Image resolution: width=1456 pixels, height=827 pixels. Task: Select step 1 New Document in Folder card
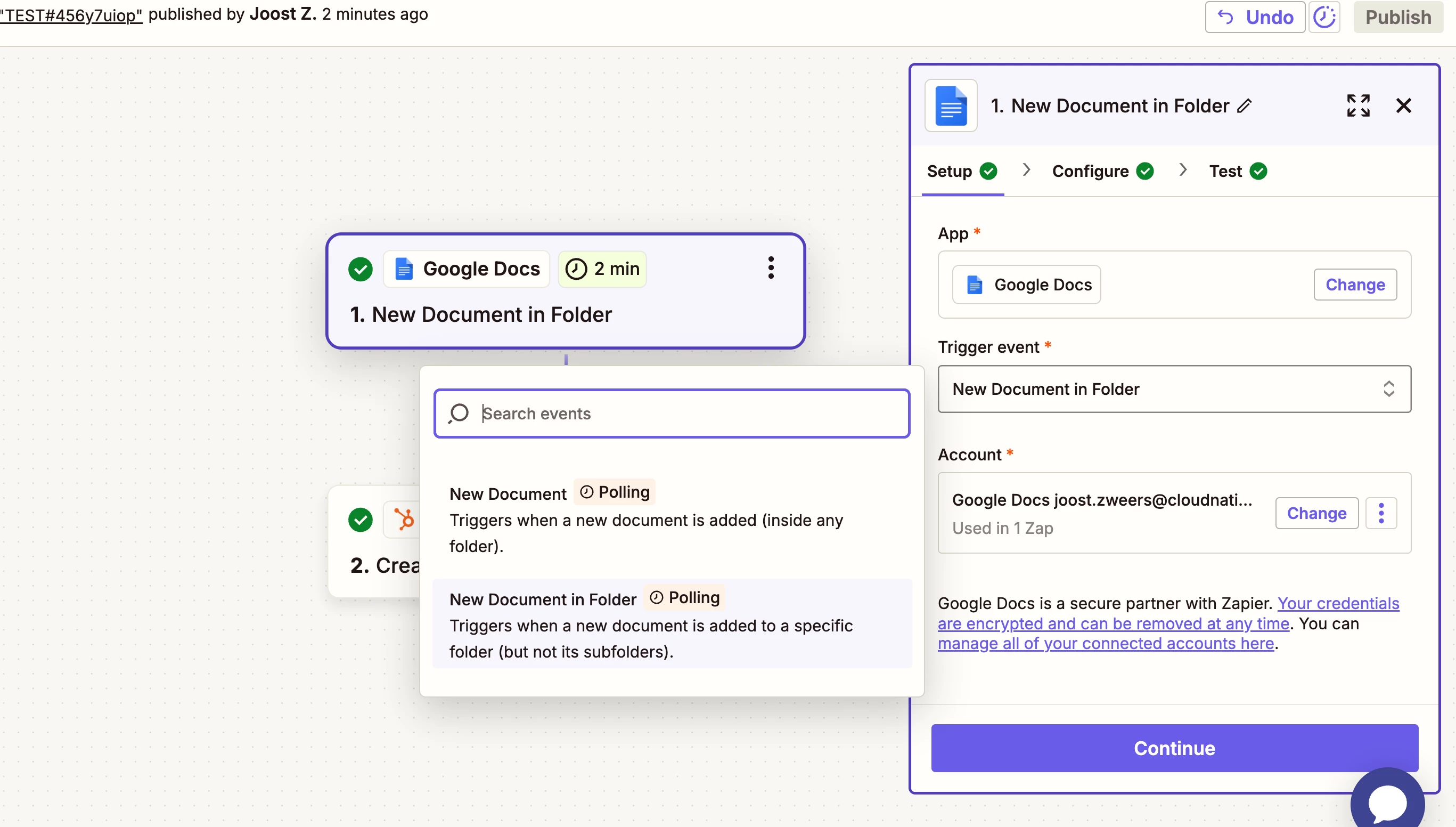[x=566, y=291]
